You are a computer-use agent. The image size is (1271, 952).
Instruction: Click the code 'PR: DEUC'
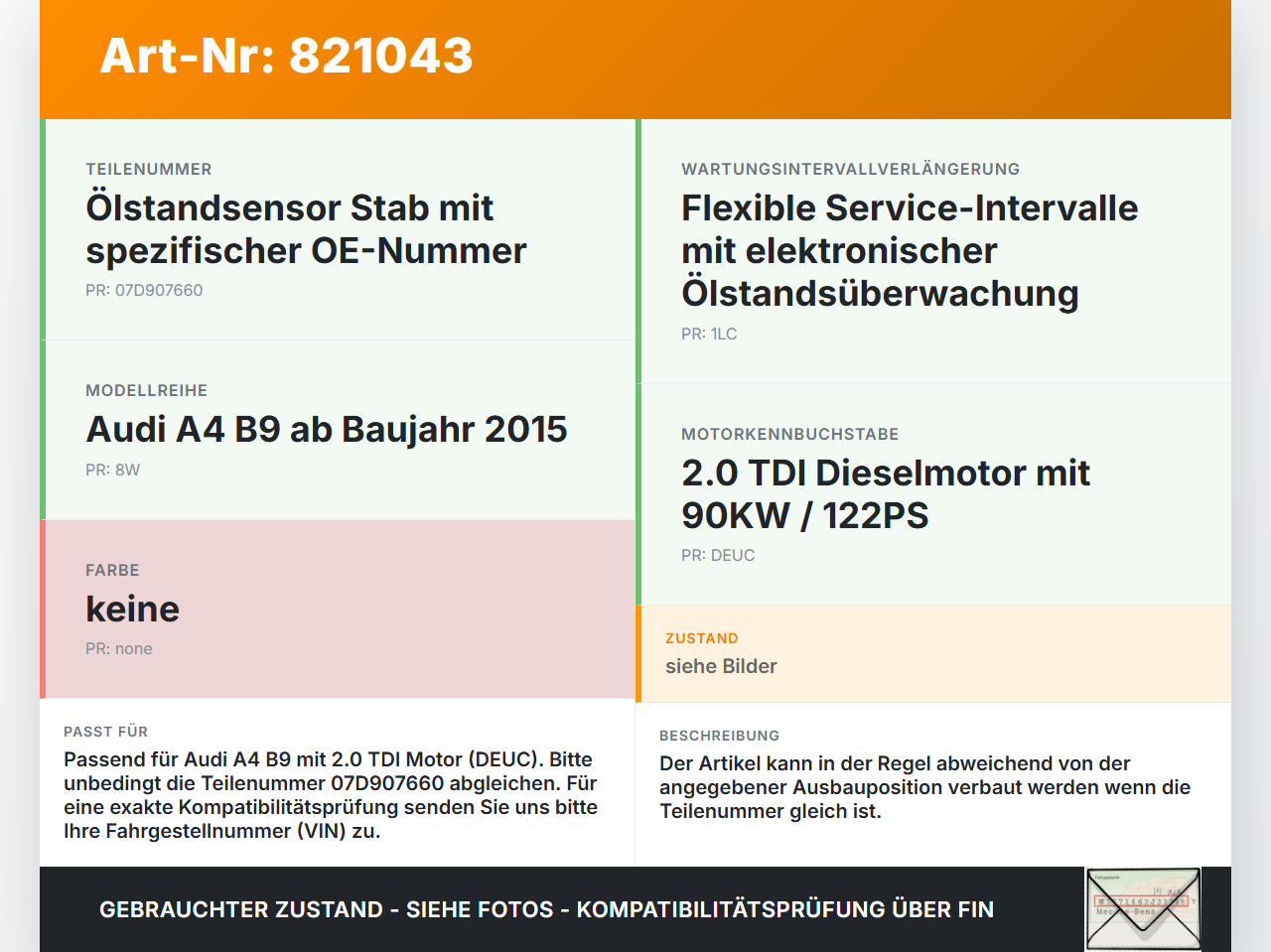click(x=718, y=556)
